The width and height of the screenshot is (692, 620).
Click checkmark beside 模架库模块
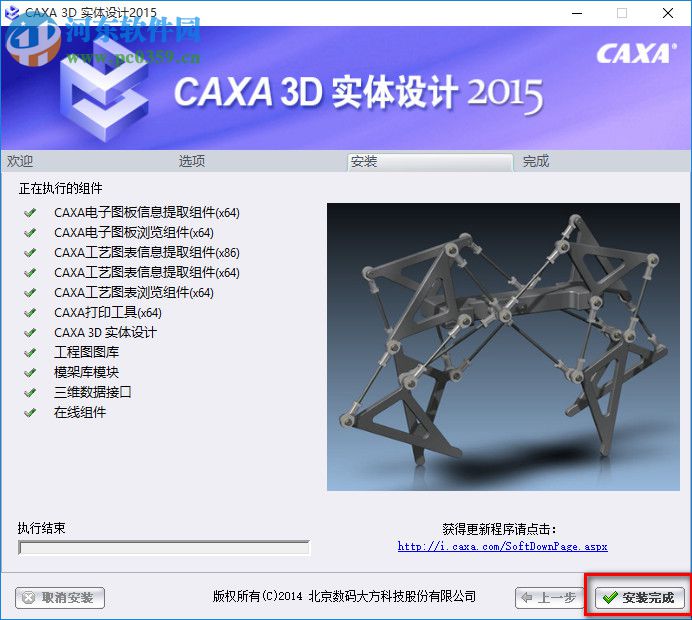click(30, 372)
